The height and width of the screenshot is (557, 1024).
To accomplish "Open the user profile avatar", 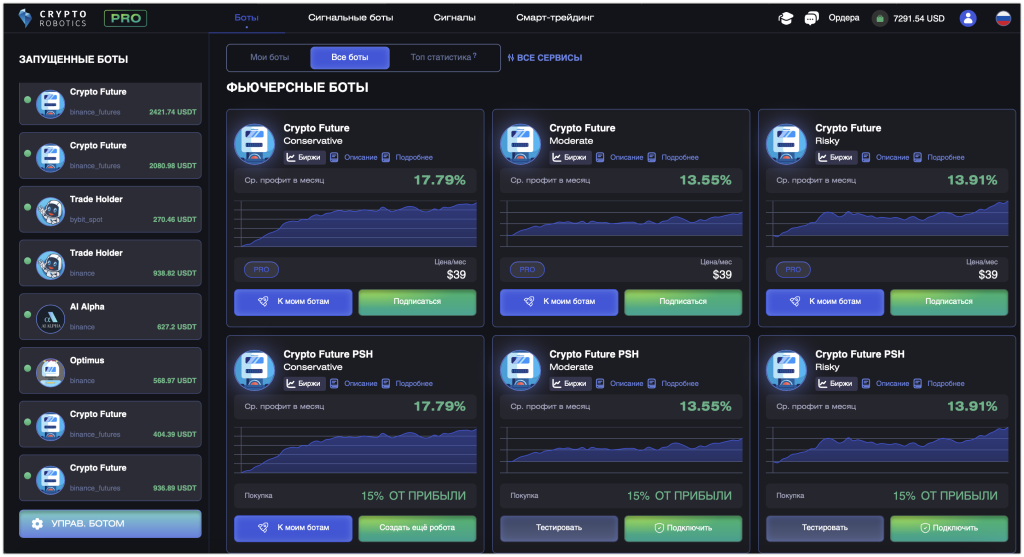I will click(968, 18).
